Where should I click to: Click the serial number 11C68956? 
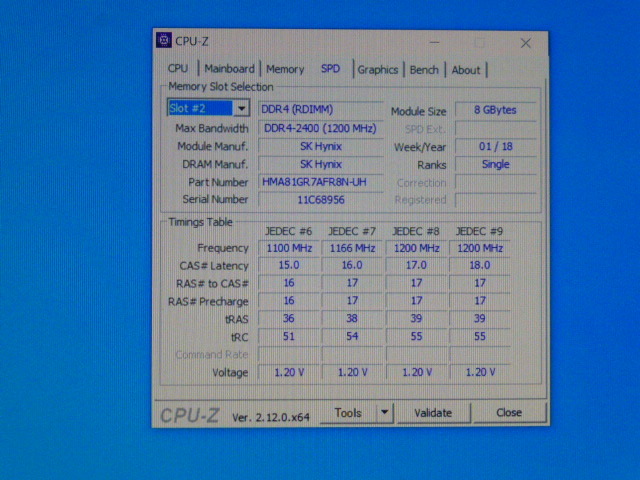[321, 200]
